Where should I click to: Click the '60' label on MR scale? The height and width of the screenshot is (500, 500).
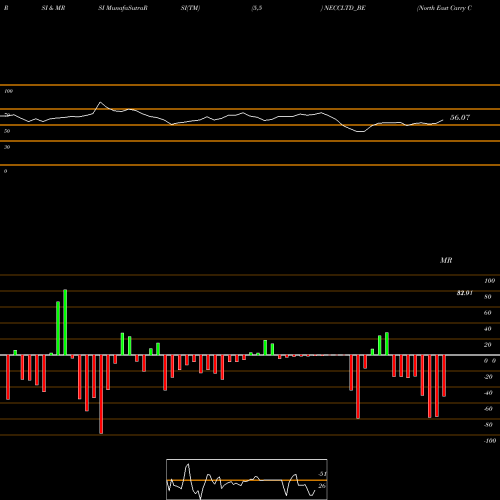[488, 313]
